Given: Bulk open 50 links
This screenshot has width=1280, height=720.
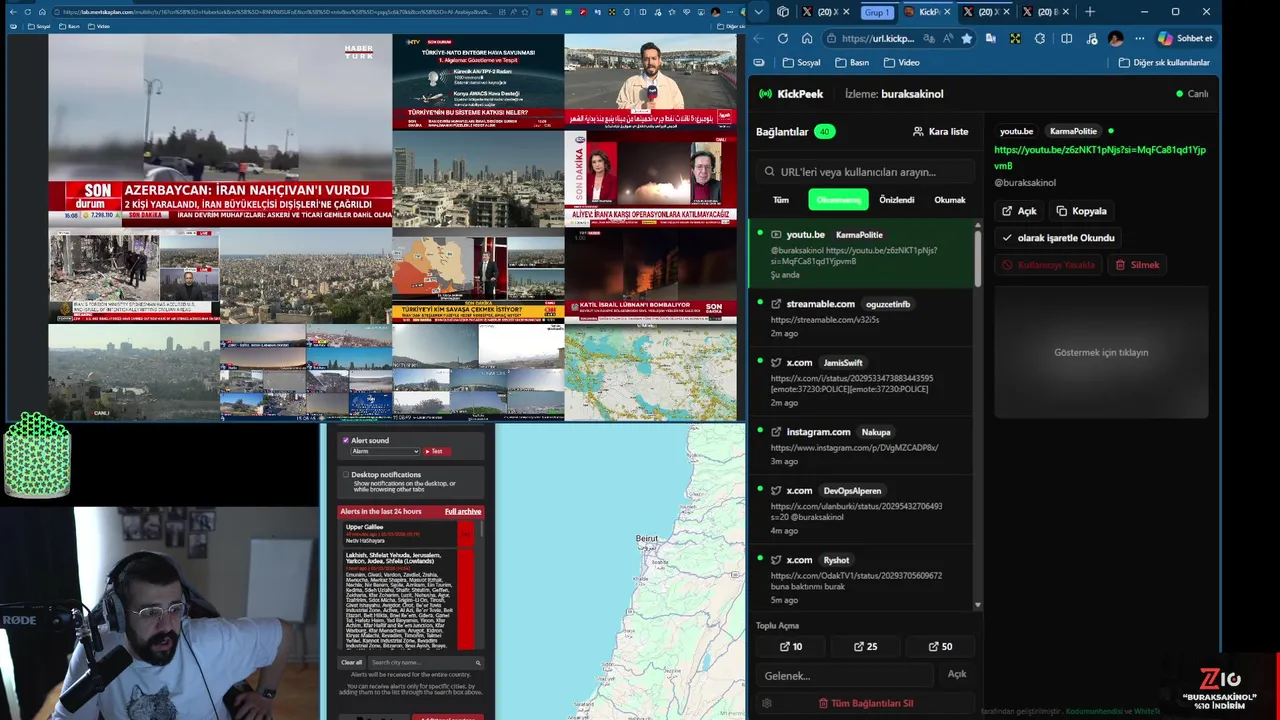Looking at the screenshot, I should tap(940, 646).
